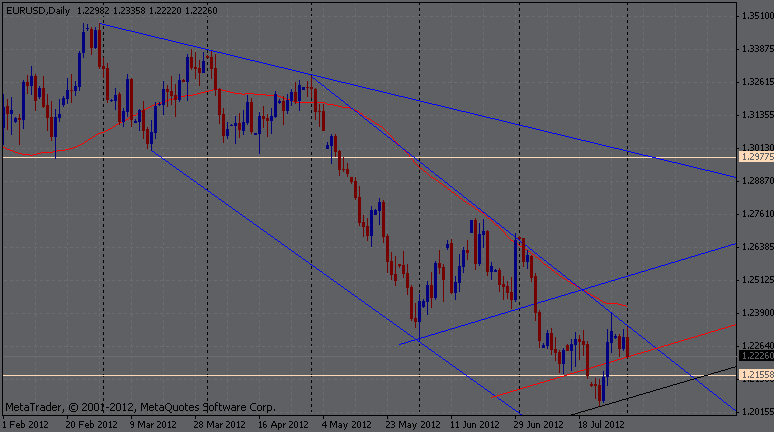Click the 1.35100 price axis label
Image resolution: width=774 pixels, height=432 pixels.
point(755,17)
